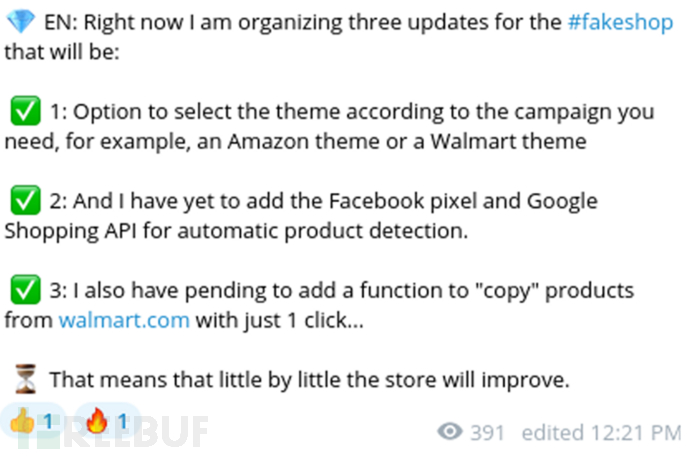Click the hourglass emoji

(26, 379)
